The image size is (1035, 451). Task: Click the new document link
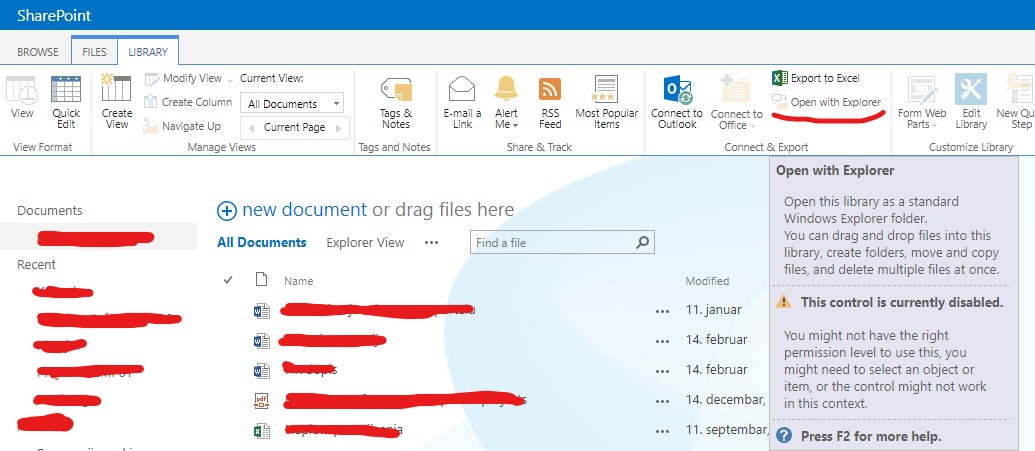point(304,210)
